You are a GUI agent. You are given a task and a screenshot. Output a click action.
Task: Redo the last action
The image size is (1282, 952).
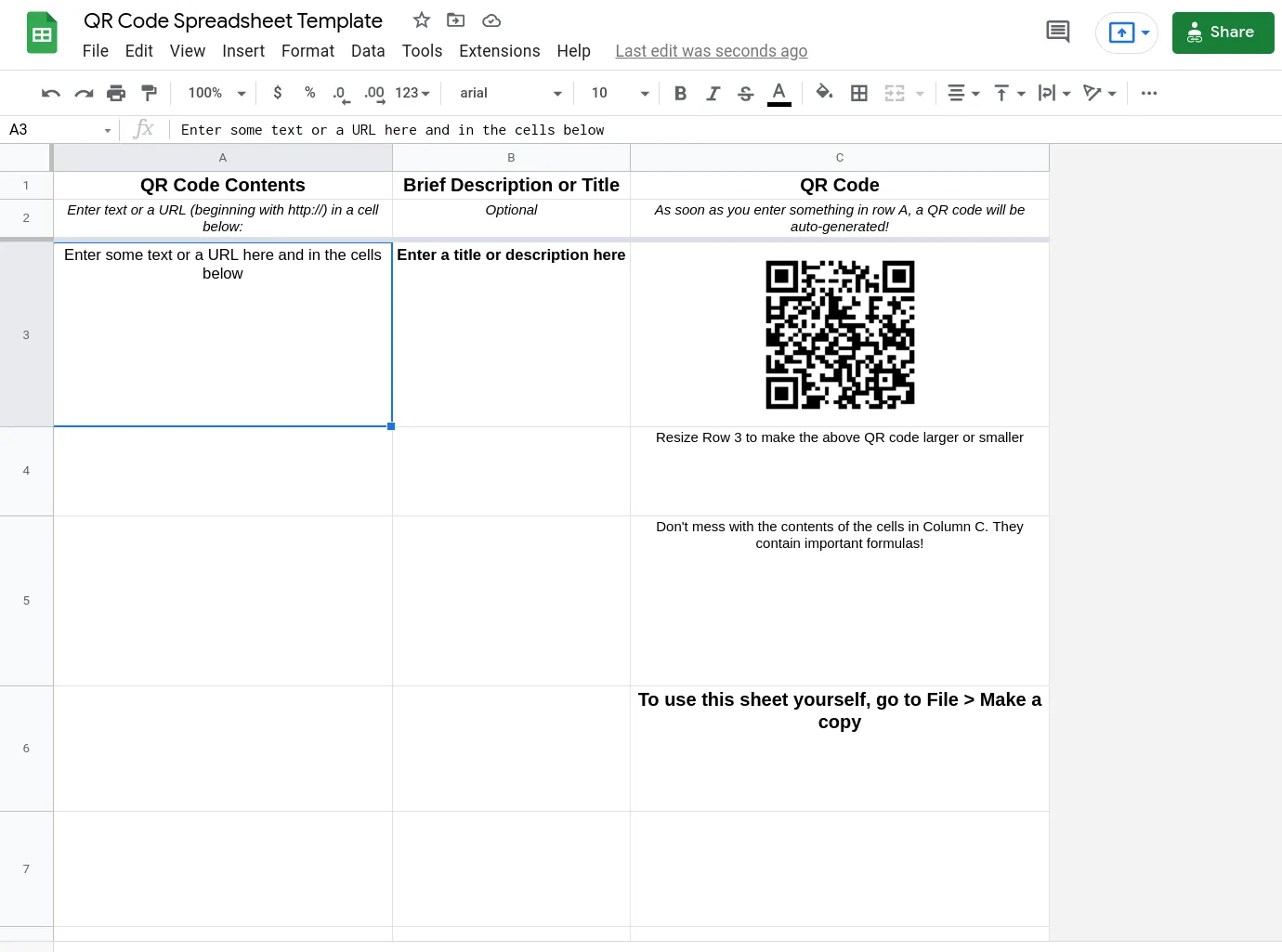coord(84,93)
